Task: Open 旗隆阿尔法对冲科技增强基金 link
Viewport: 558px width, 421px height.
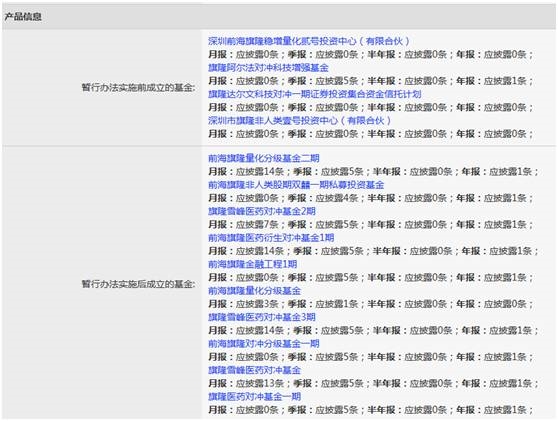Action: click(x=268, y=68)
